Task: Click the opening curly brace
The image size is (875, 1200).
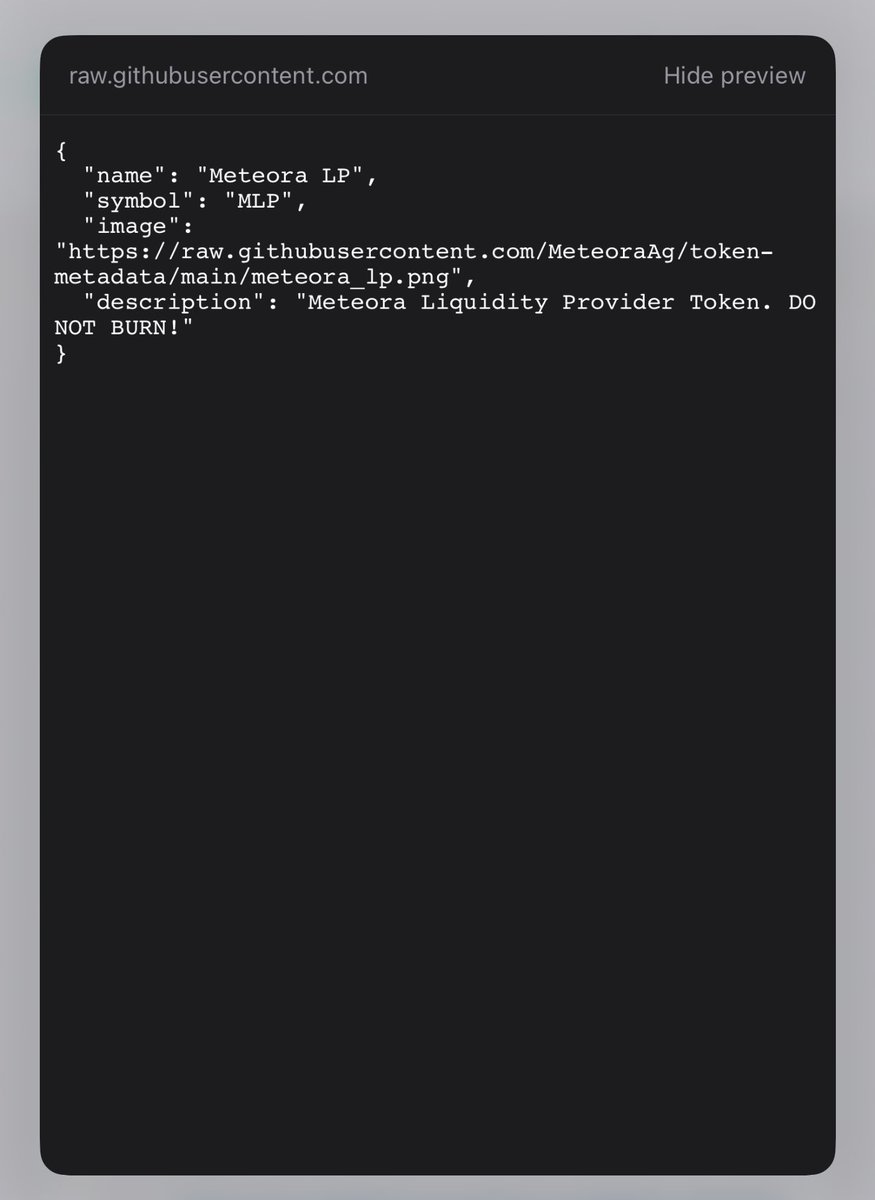Action: click(61, 151)
